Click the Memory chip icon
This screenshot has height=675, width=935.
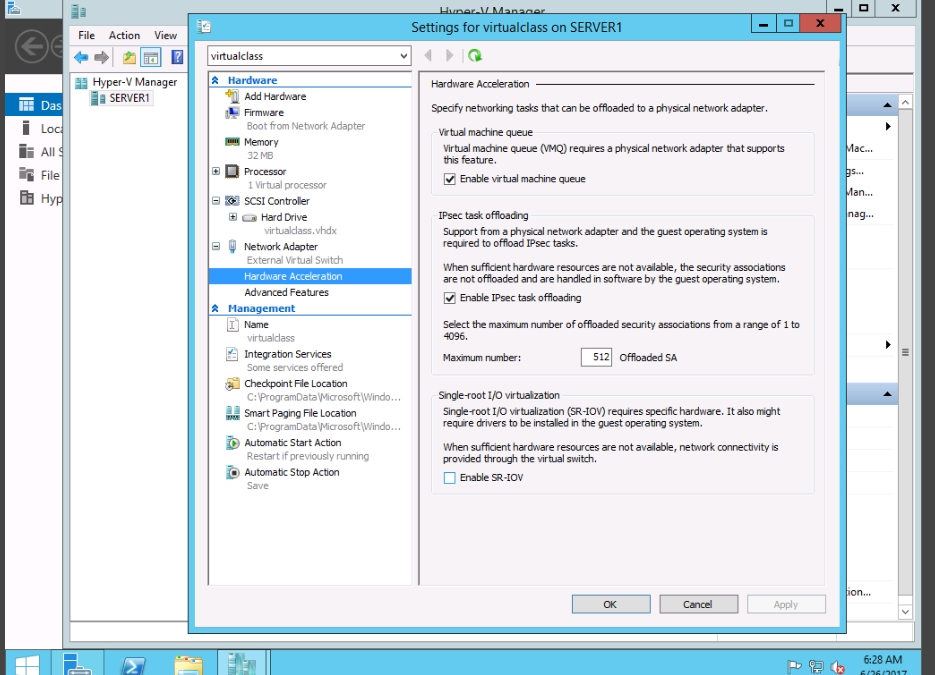tap(232, 141)
